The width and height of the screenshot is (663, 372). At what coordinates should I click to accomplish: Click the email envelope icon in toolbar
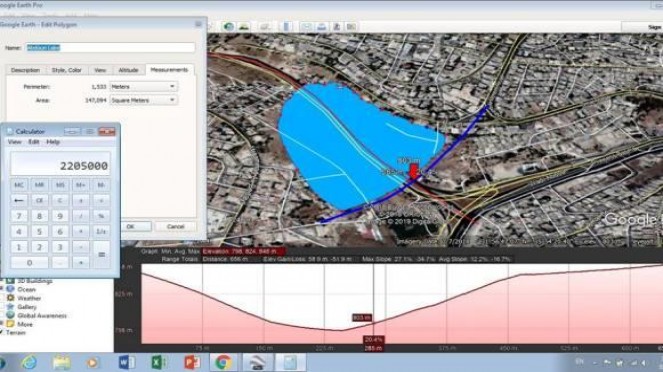[x=307, y=27]
